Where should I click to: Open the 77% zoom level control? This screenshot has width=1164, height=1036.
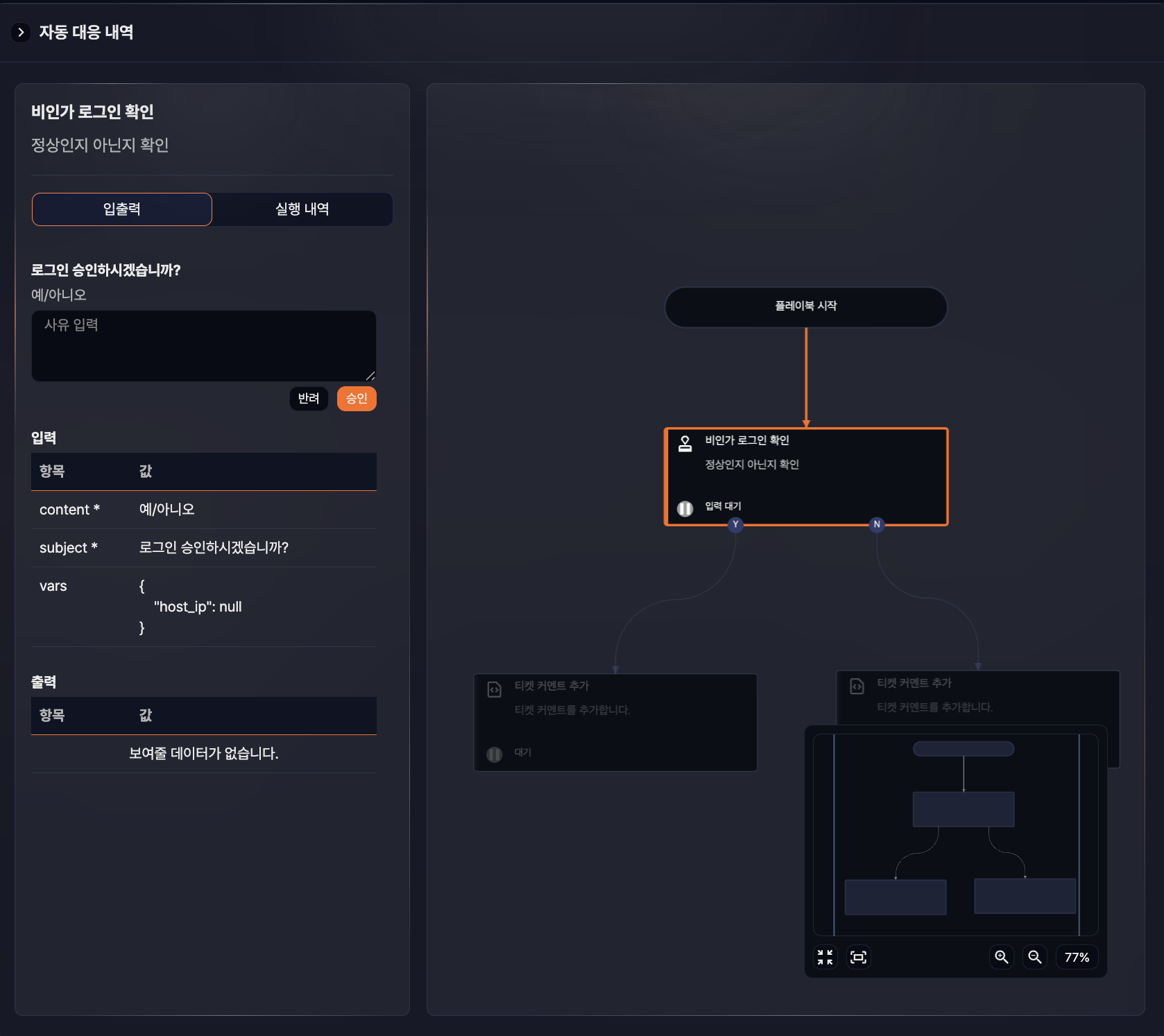pos(1077,957)
